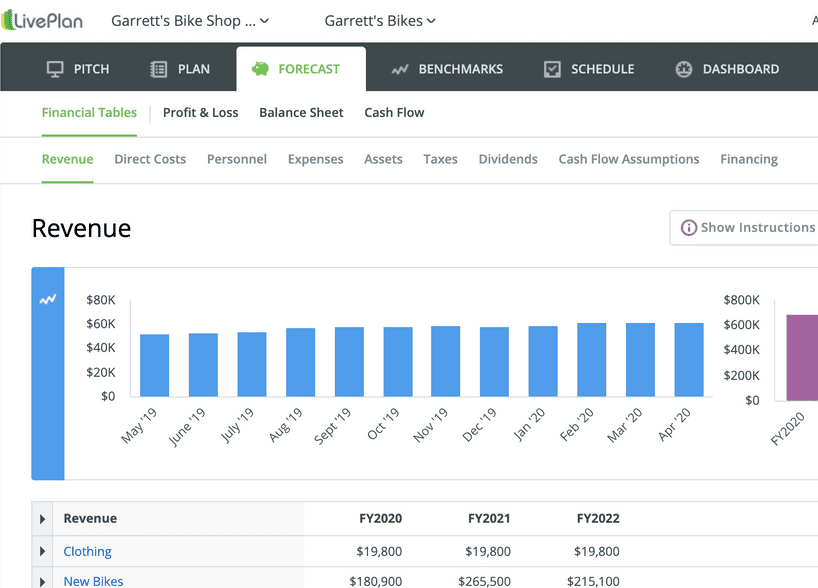Expand all rows via Revenue header arrow
Image resolution: width=818 pixels, height=588 pixels.
coord(42,519)
